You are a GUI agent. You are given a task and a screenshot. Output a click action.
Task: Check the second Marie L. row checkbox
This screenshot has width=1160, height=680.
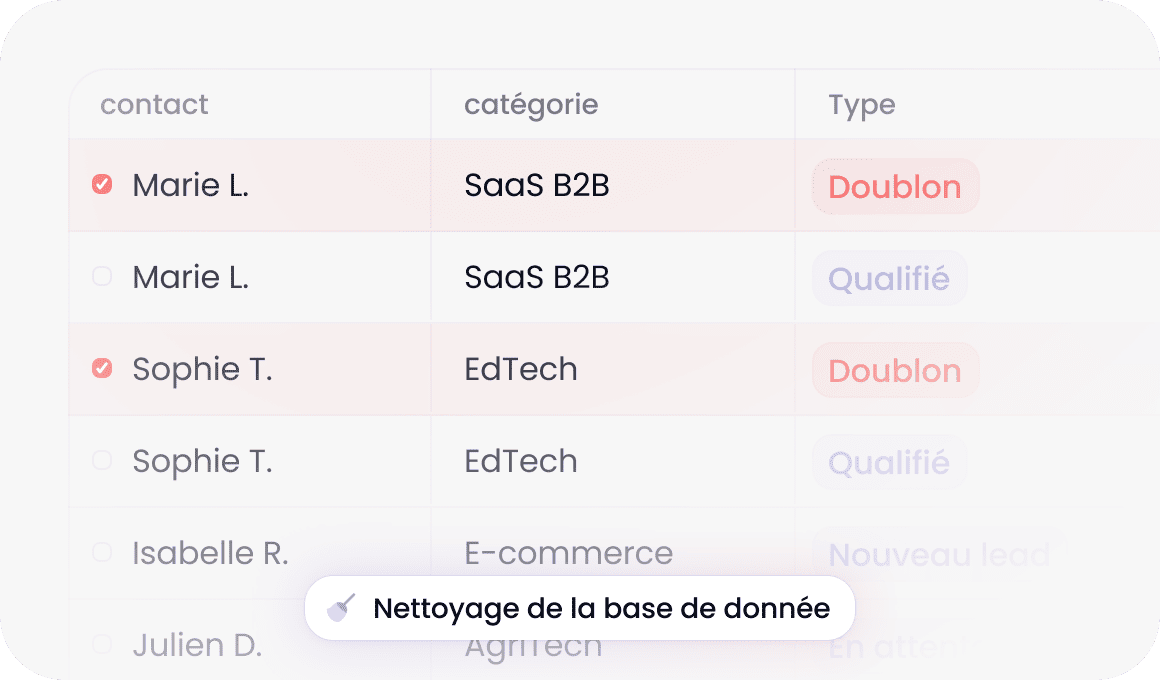click(x=102, y=277)
